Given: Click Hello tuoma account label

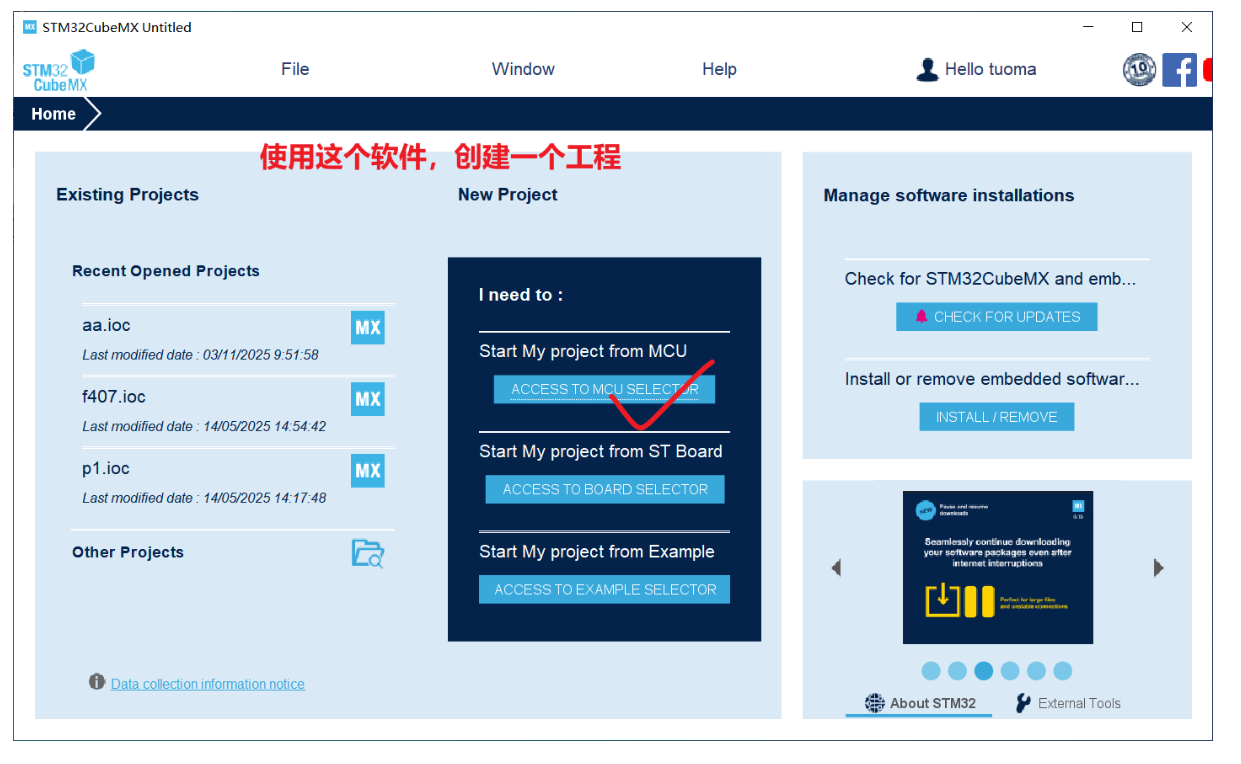Looking at the screenshot, I should tap(990, 69).
